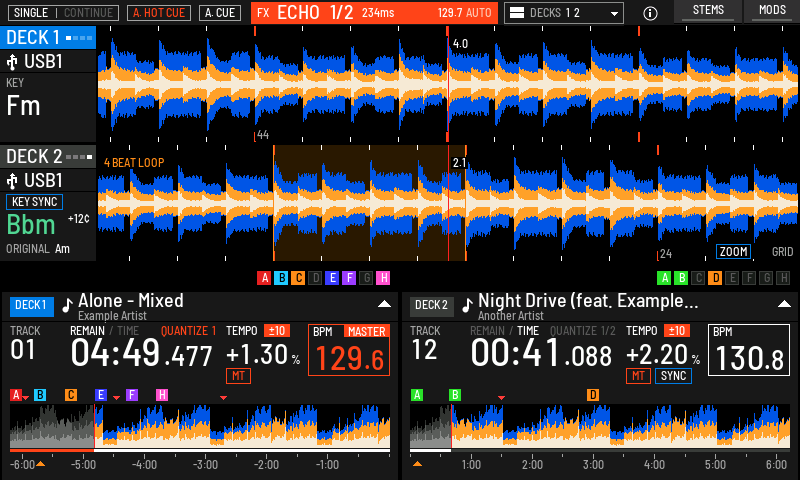Select Deck 1 empty hot cue D
Image resolution: width=800 pixels, height=480 pixels.
(x=315, y=278)
